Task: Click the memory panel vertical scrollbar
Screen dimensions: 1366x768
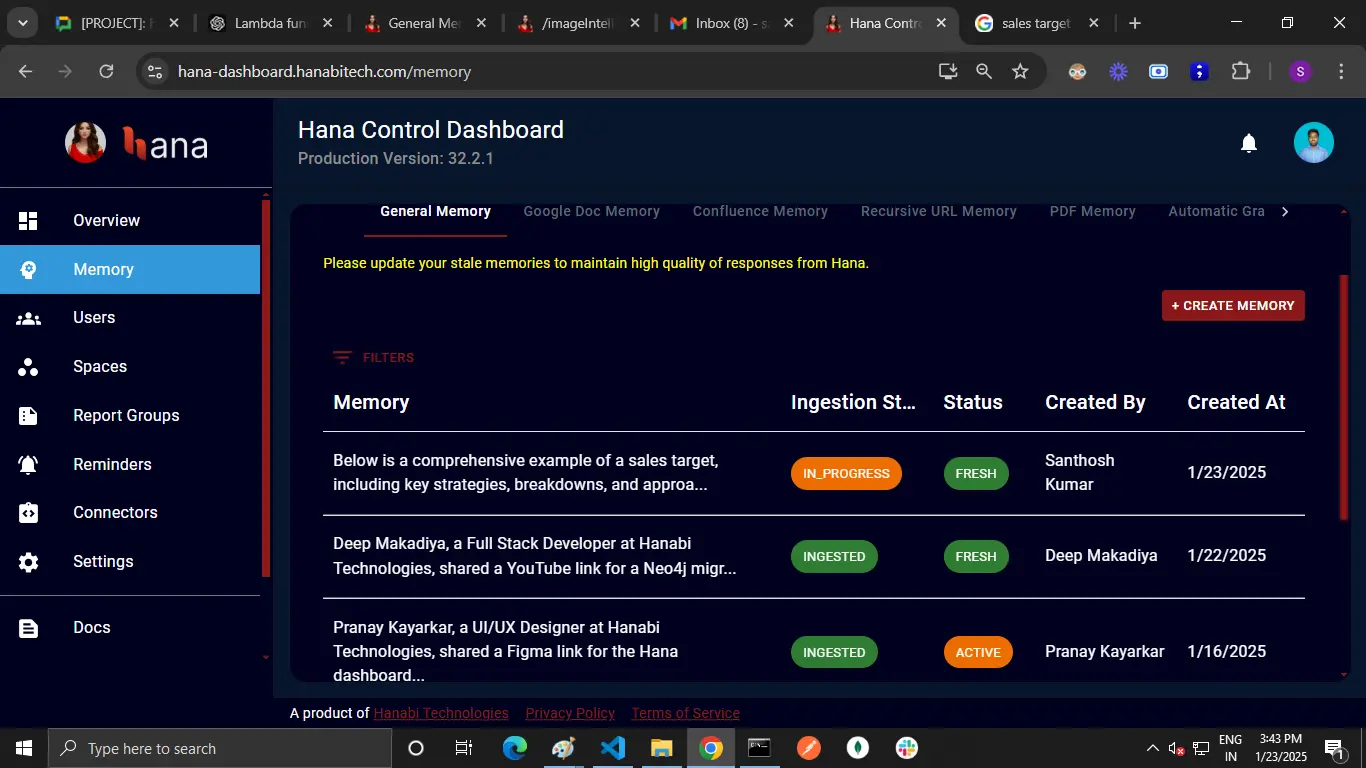Action: [1344, 396]
